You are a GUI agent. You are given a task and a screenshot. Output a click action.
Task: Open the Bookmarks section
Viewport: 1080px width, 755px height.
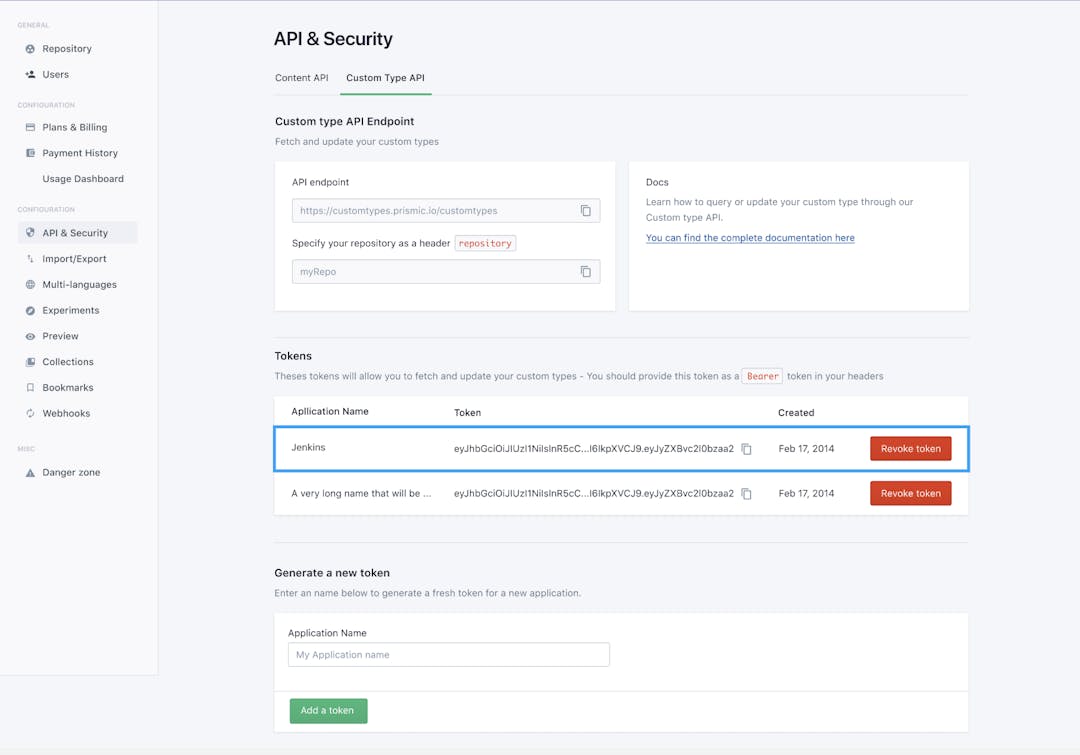(67, 387)
